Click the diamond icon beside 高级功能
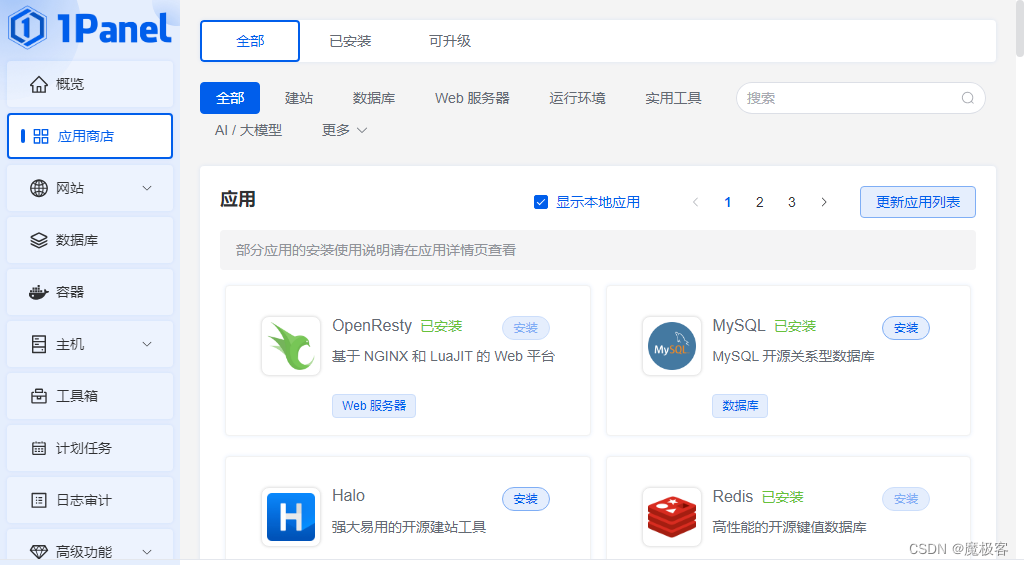Viewport: 1024px width, 565px height. pos(39,552)
